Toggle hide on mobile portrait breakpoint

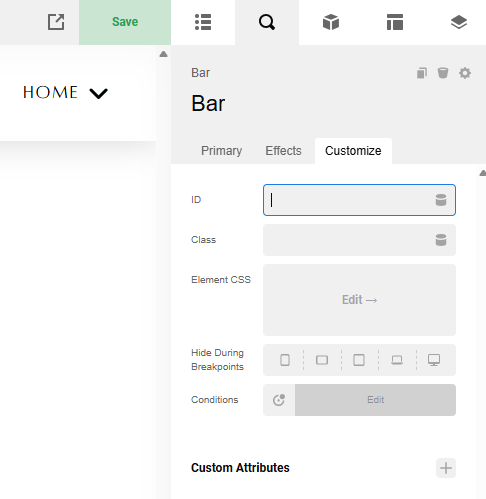[x=285, y=360]
